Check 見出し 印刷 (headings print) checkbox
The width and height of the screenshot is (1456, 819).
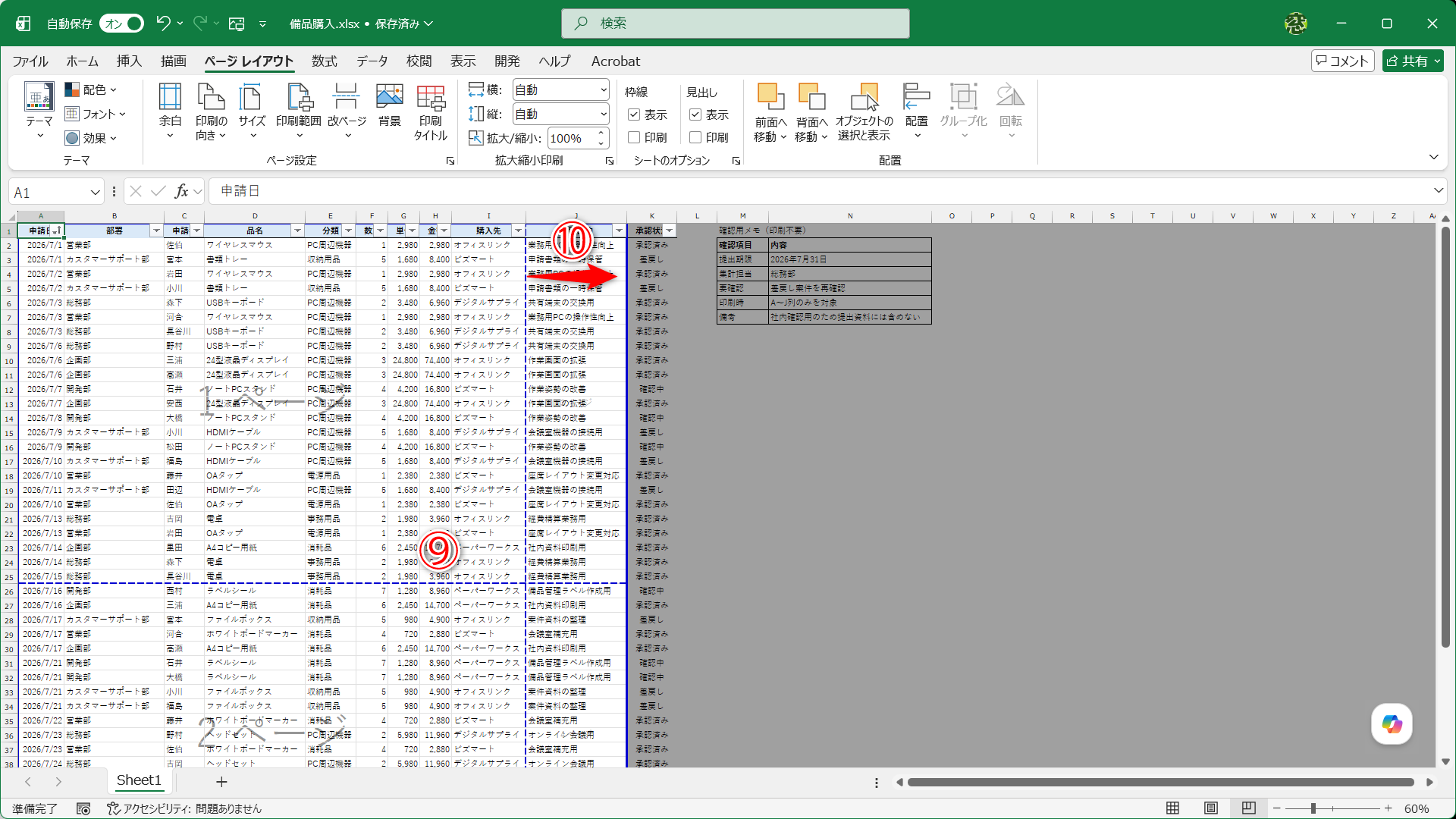point(695,137)
